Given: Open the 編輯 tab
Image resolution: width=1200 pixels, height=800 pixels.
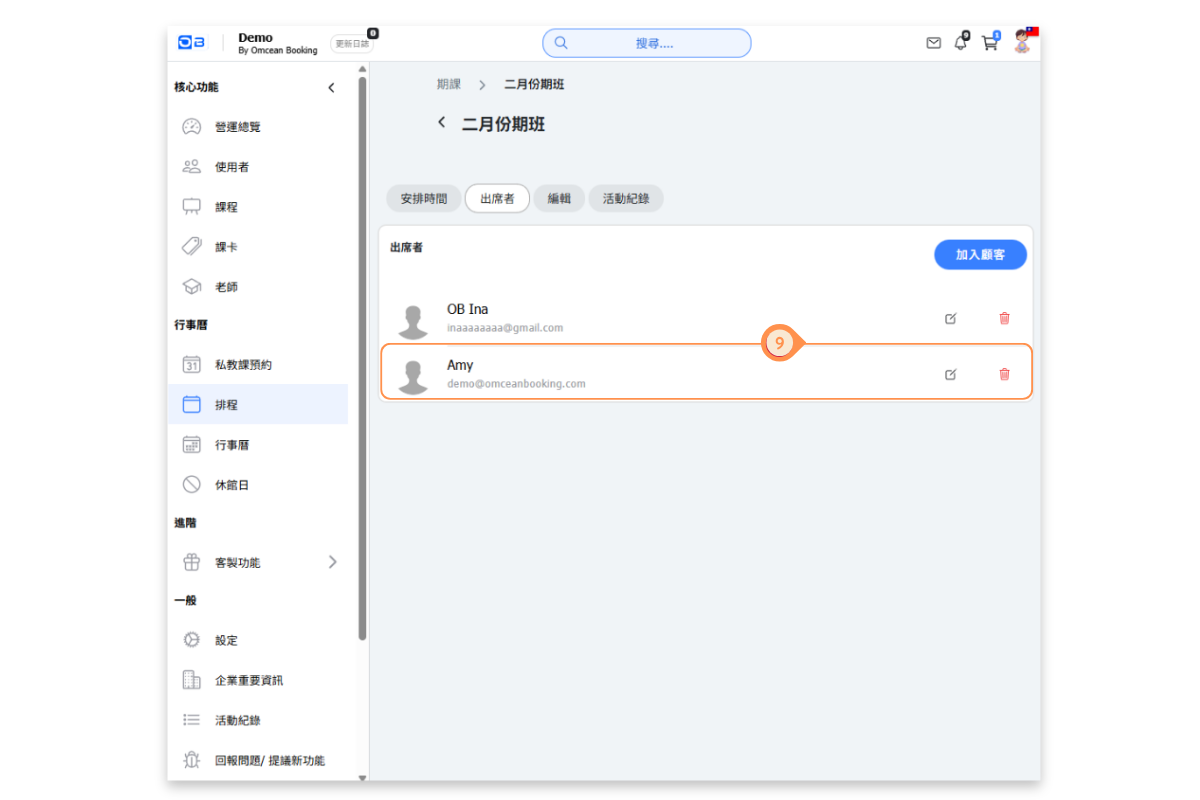Looking at the screenshot, I should click(559, 199).
